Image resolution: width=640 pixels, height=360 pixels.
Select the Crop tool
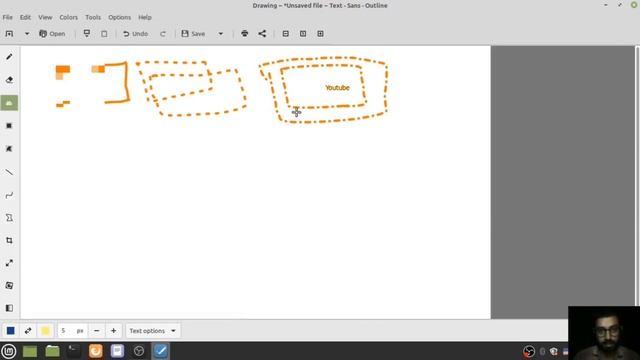(x=9, y=240)
